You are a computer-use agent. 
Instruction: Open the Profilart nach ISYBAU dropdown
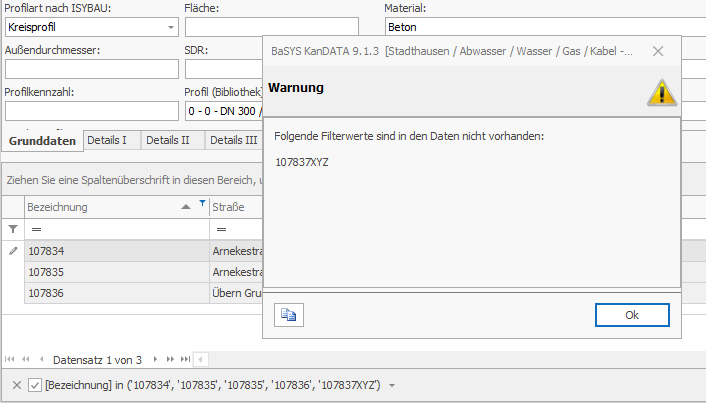click(171, 26)
